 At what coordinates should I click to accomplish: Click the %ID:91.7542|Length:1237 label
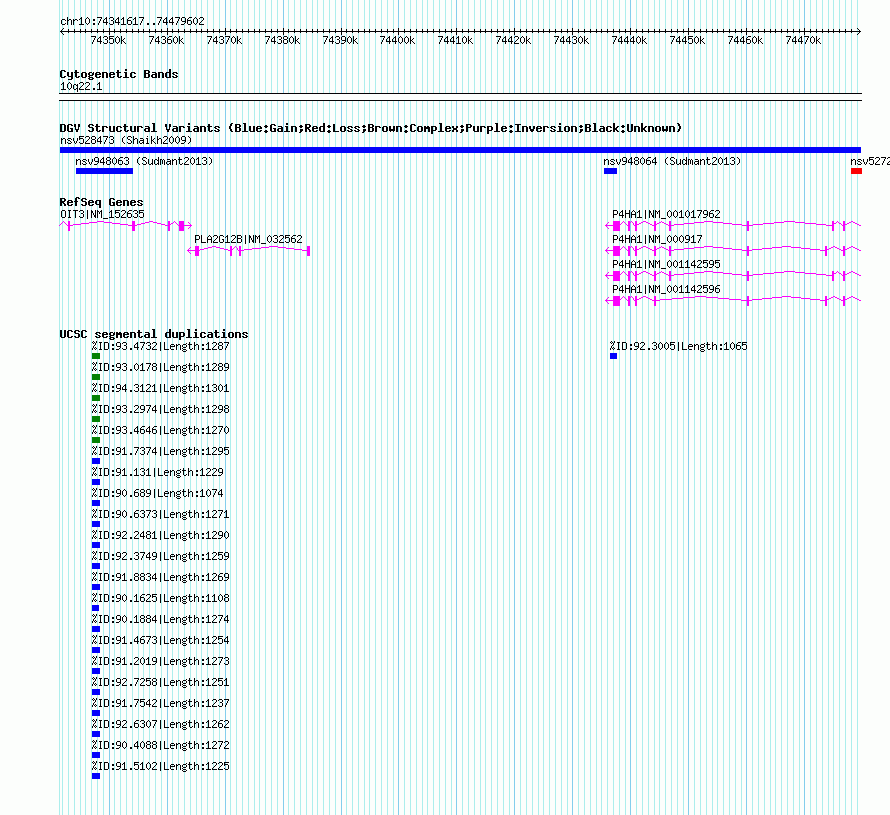click(161, 703)
